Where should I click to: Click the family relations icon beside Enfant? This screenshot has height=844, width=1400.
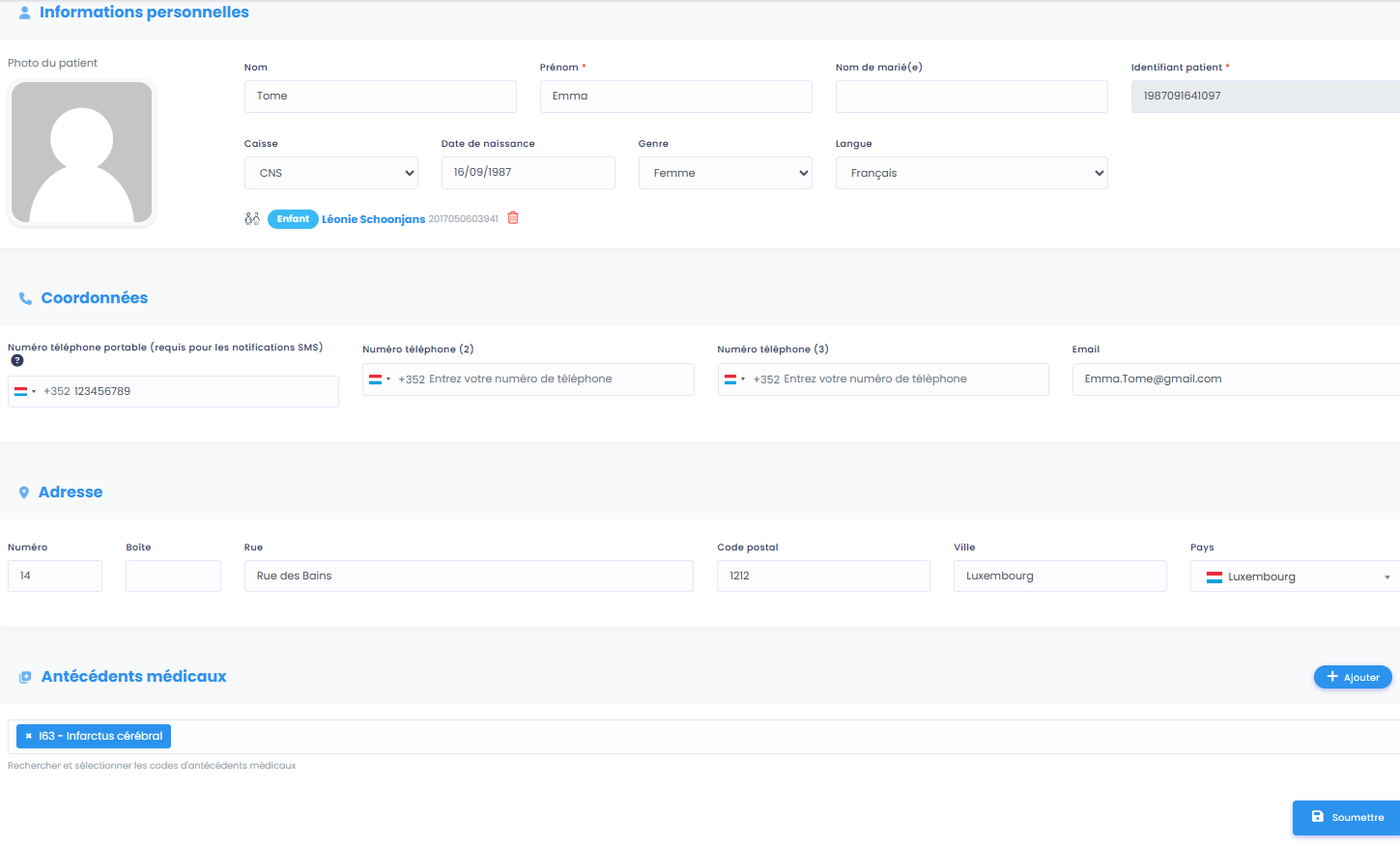[252, 219]
